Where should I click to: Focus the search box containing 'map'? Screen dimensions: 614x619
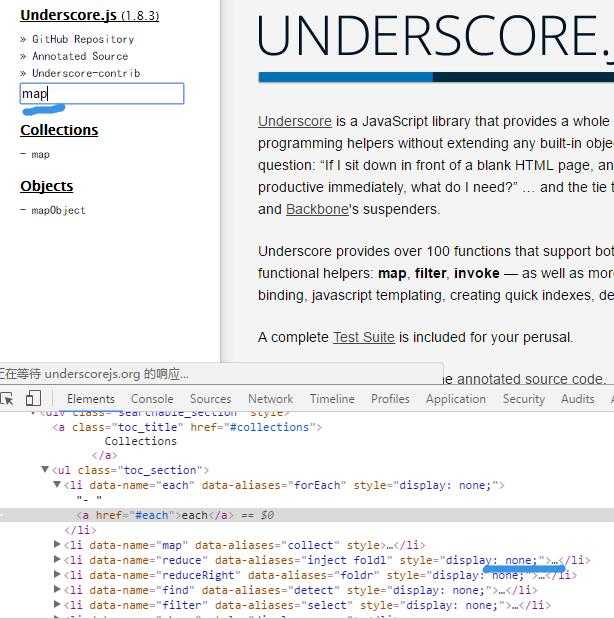[102, 94]
